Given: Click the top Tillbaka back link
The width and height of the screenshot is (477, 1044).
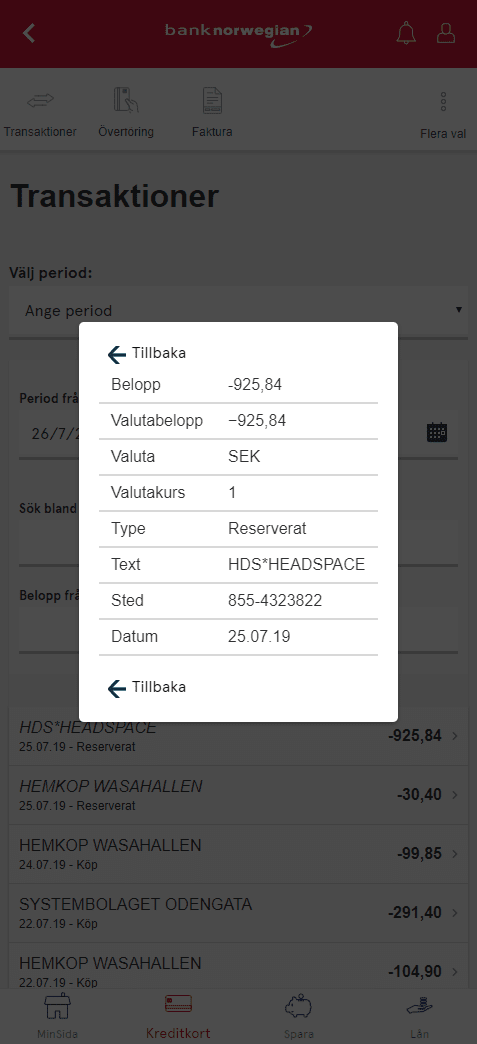Looking at the screenshot, I should (x=147, y=354).
